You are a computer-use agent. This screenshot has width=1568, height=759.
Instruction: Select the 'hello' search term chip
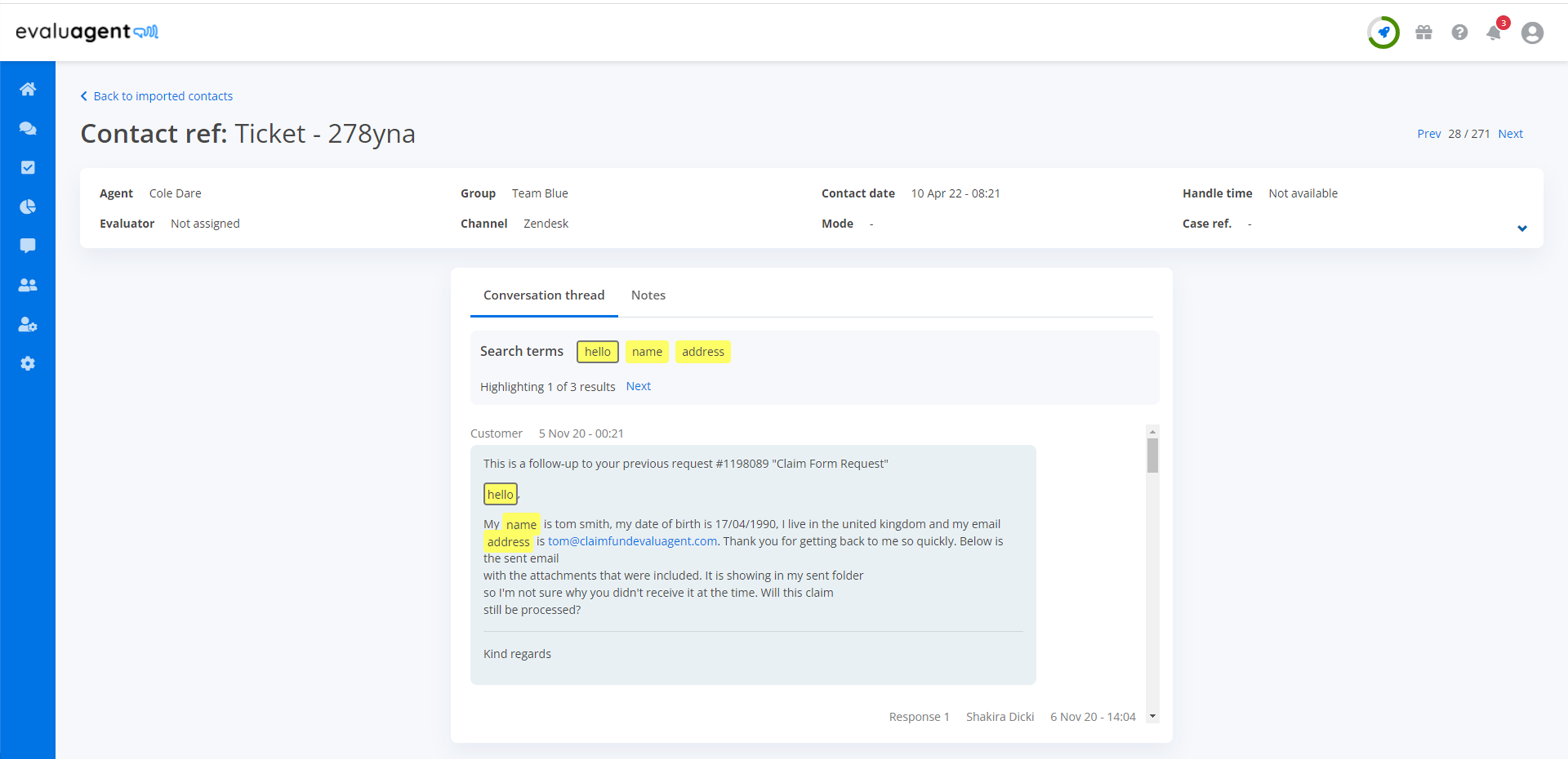tap(597, 351)
